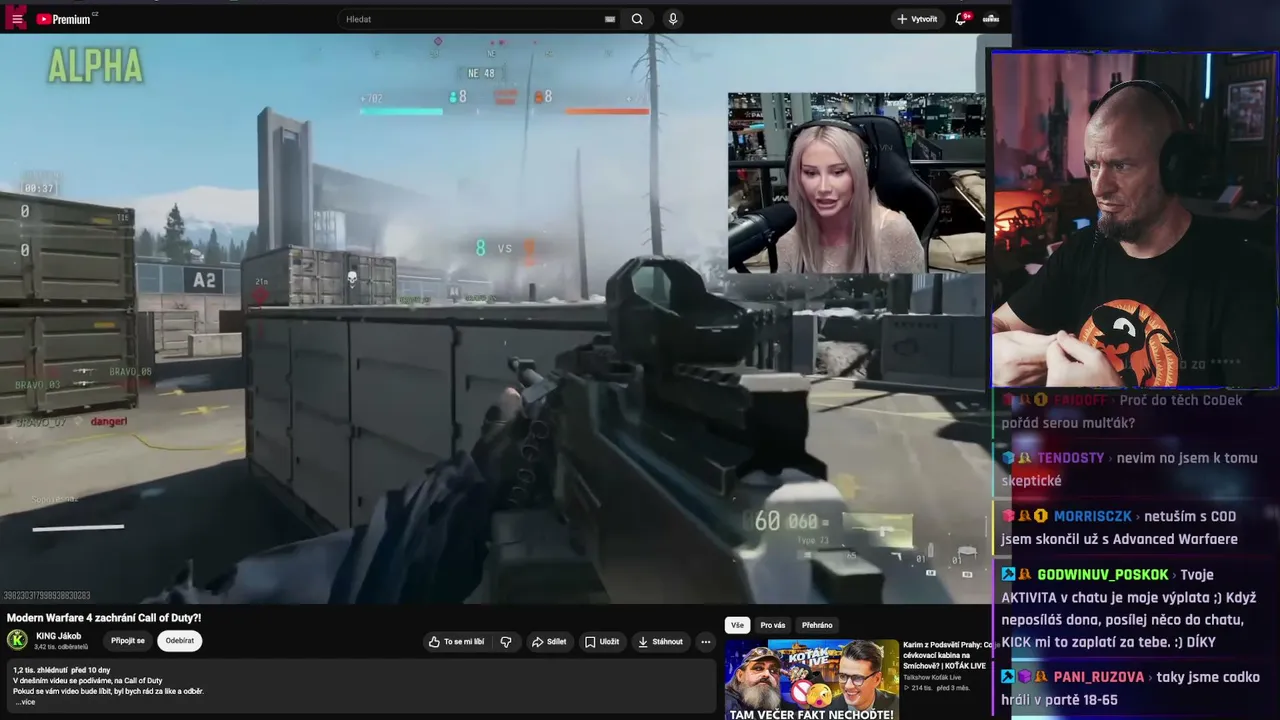Go to YouTube Premium home logo
Screen dimensions: 1280x720
pyautogui.click(x=66, y=19)
